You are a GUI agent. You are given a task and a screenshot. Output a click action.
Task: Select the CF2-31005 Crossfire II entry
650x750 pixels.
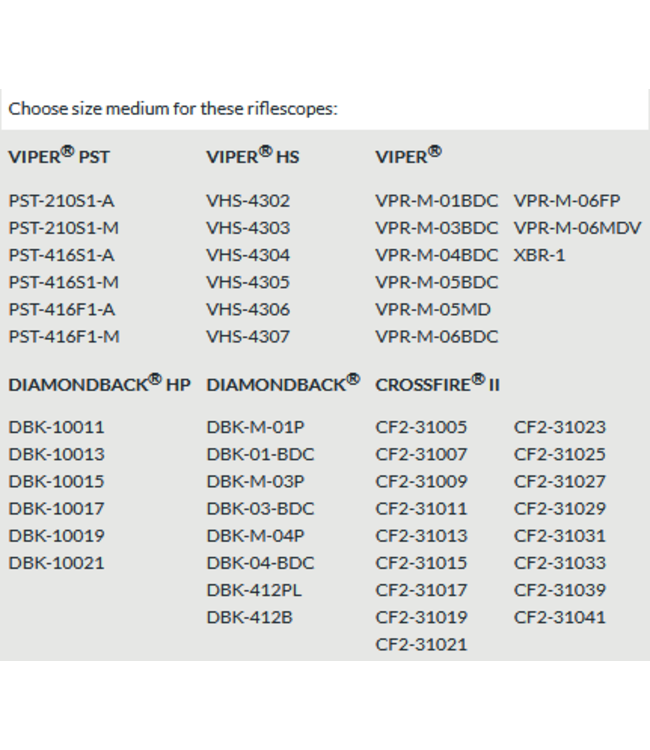[421, 427]
